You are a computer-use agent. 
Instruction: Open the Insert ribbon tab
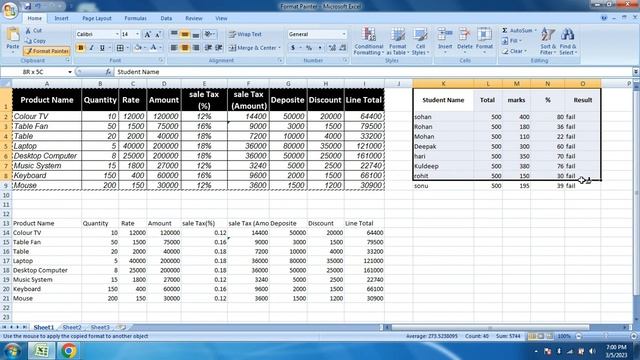[x=62, y=18]
